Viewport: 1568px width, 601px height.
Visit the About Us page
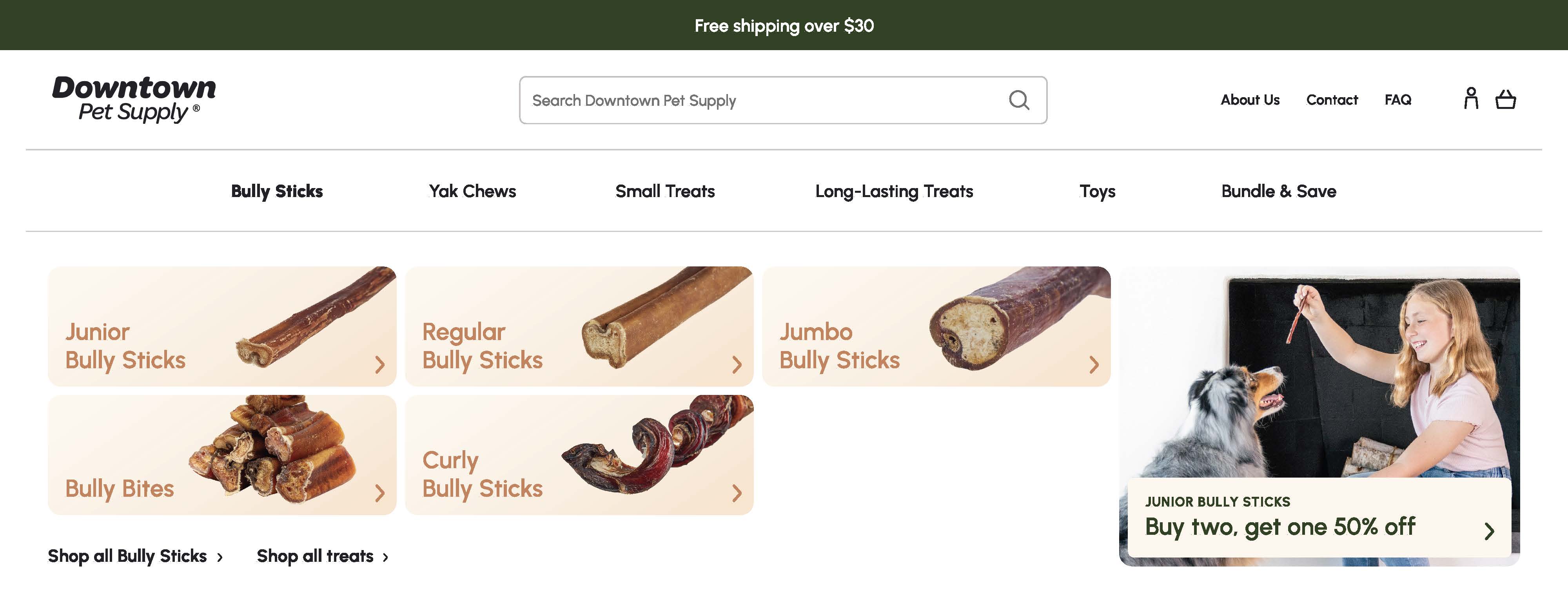[x=1250, y=100]
